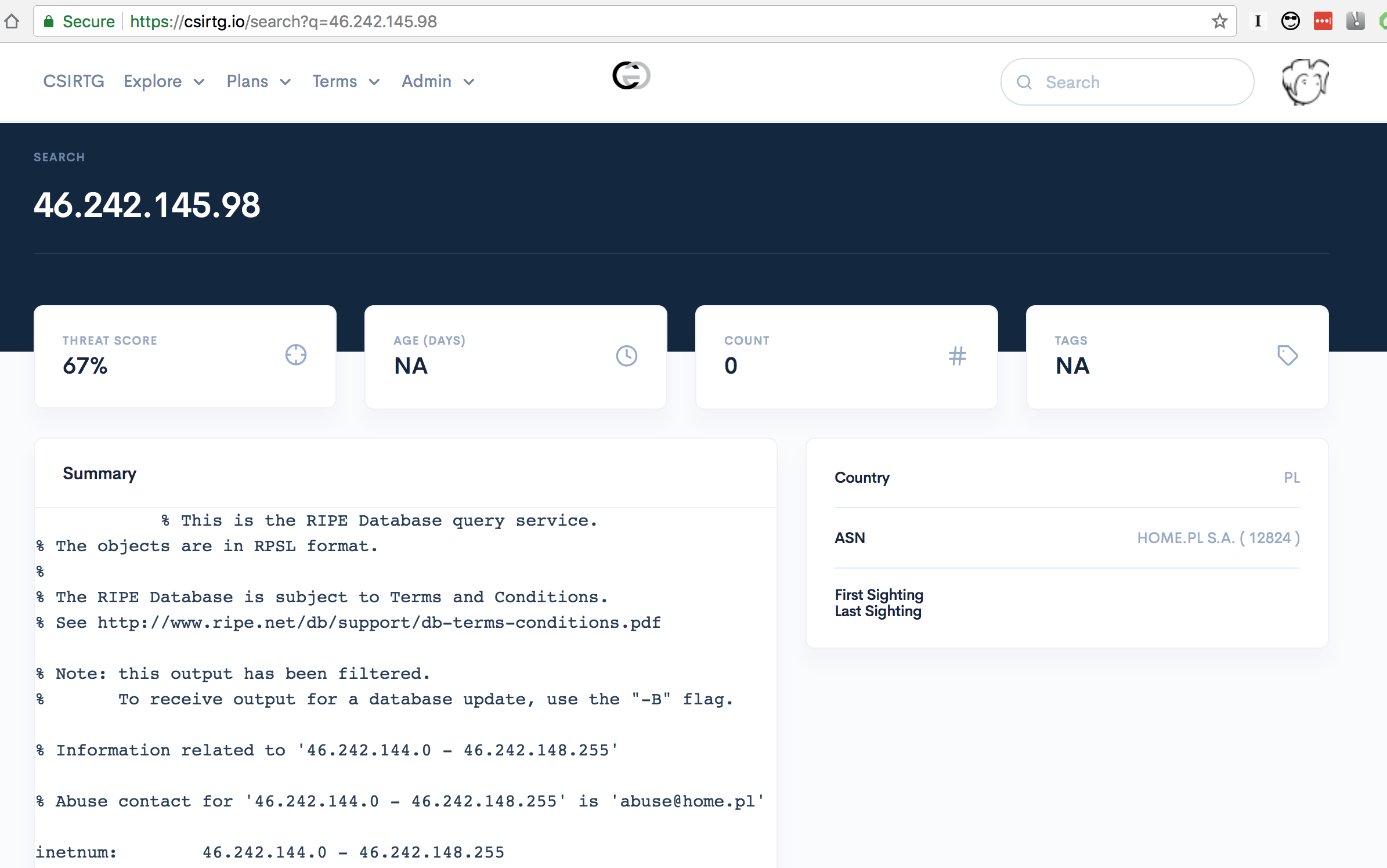Click the PL country value

tap(1291, 478)
